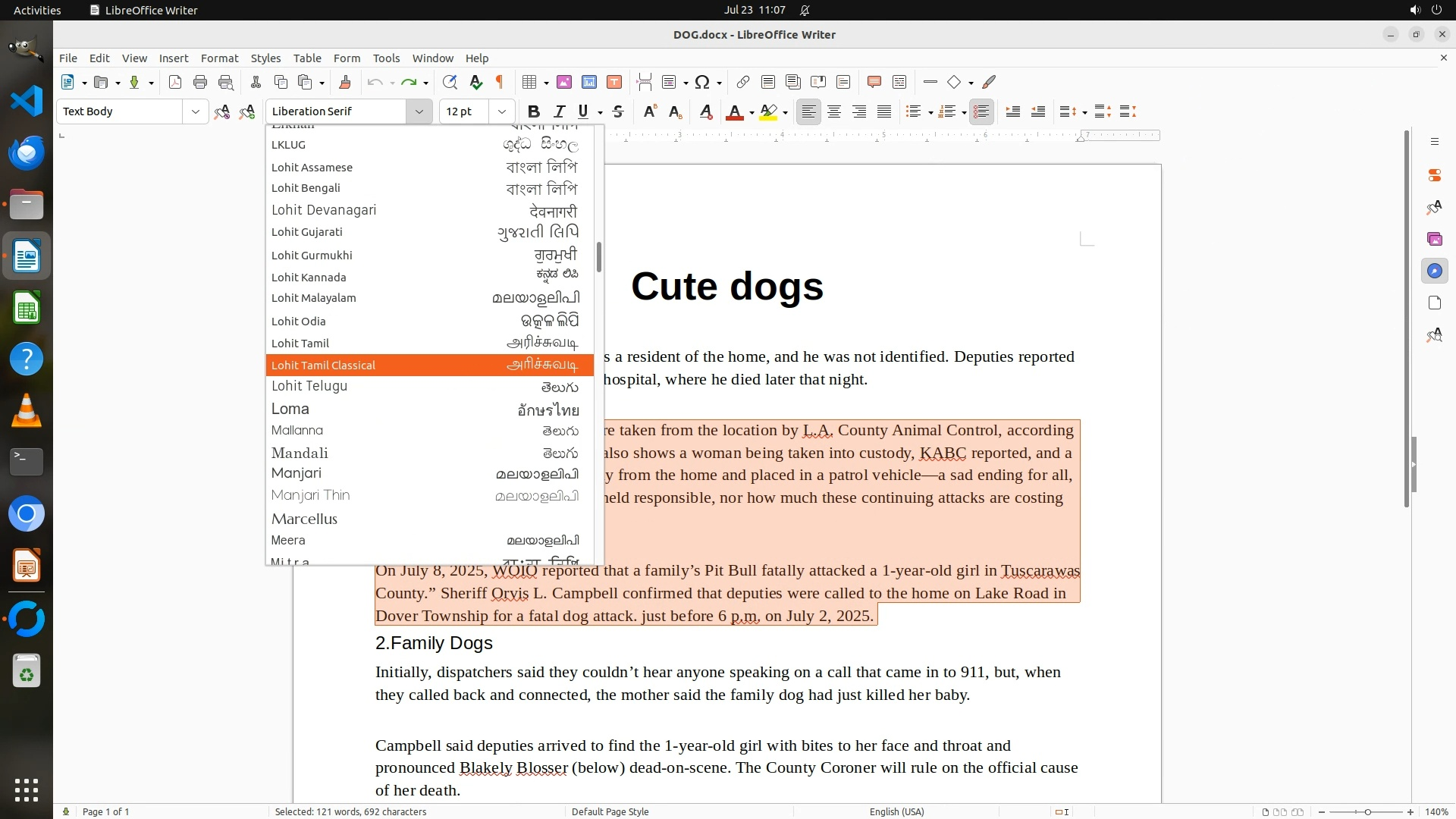Click the Clone Formatting paintbrush icon

[345, 83]
